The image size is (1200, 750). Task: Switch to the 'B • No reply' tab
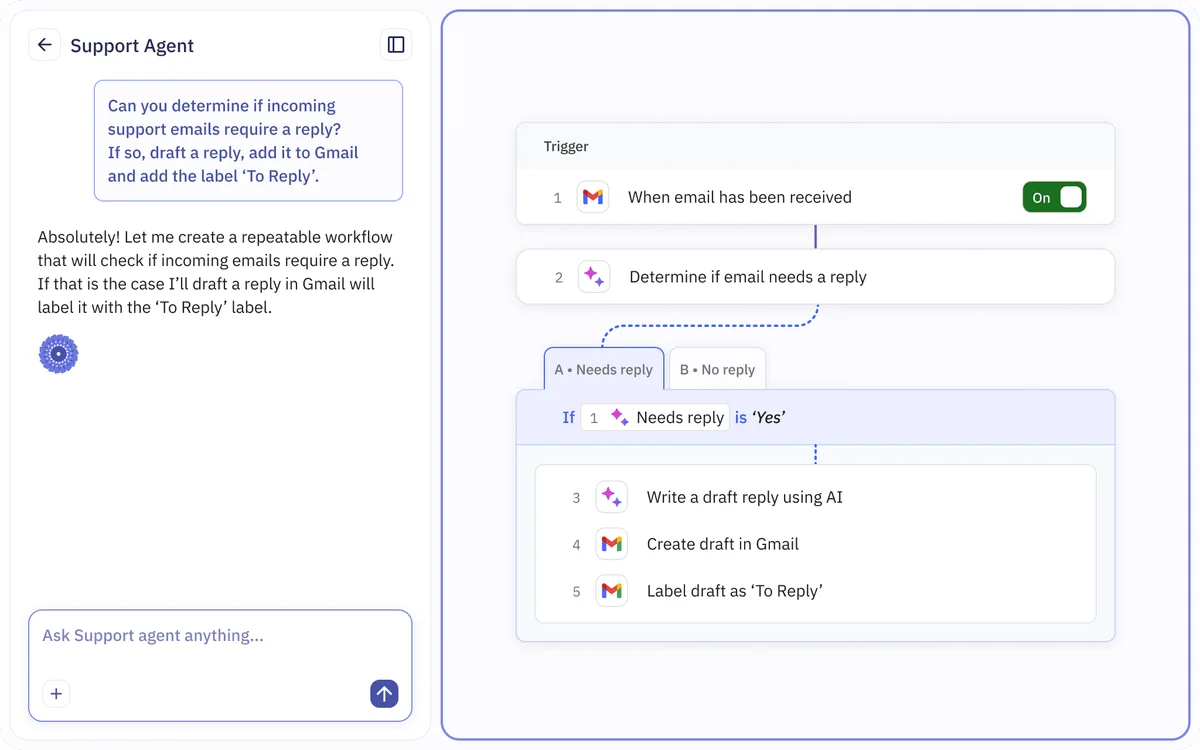(717, 369)
